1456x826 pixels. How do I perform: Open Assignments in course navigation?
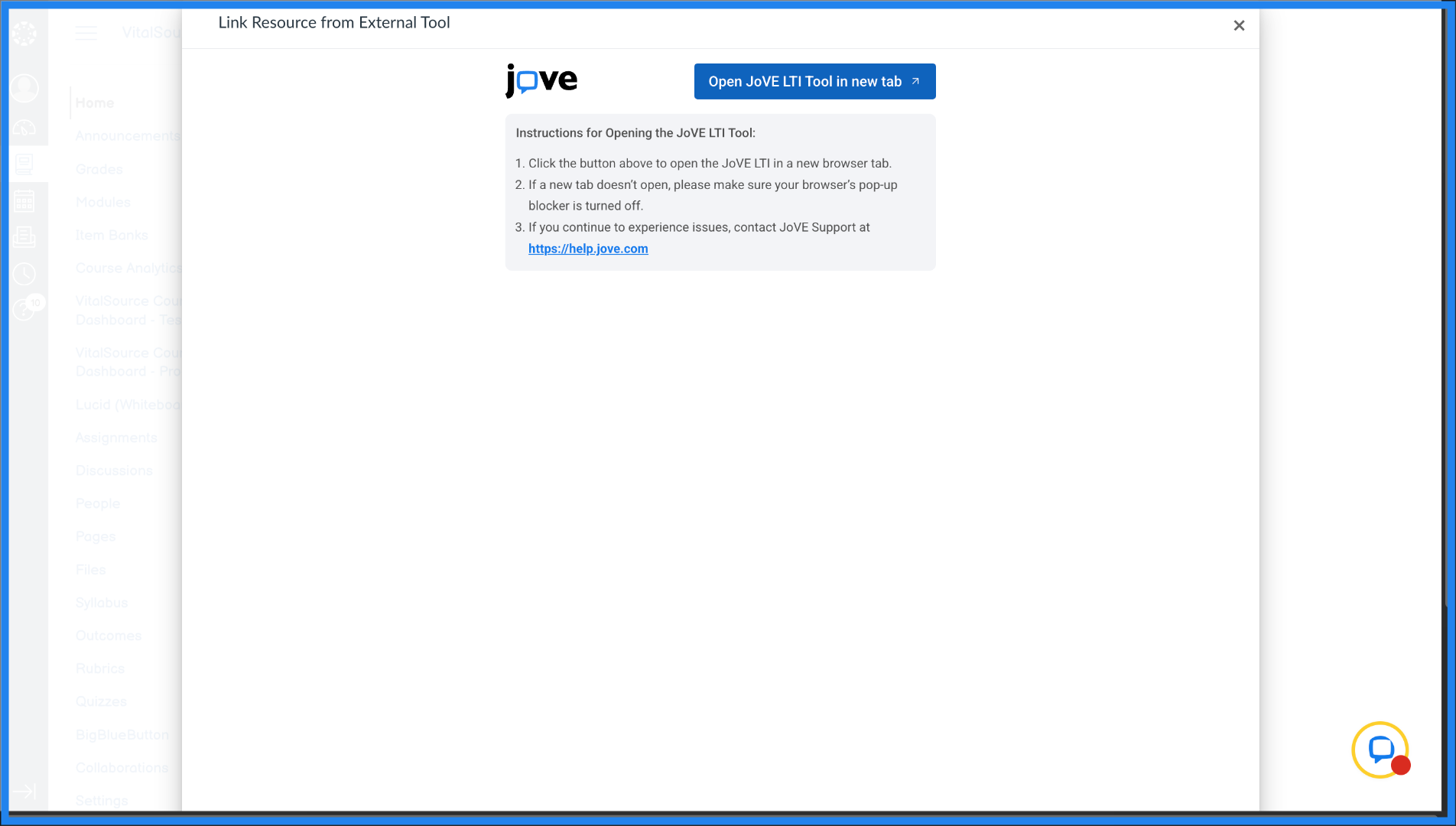click(x=116, y=437)
